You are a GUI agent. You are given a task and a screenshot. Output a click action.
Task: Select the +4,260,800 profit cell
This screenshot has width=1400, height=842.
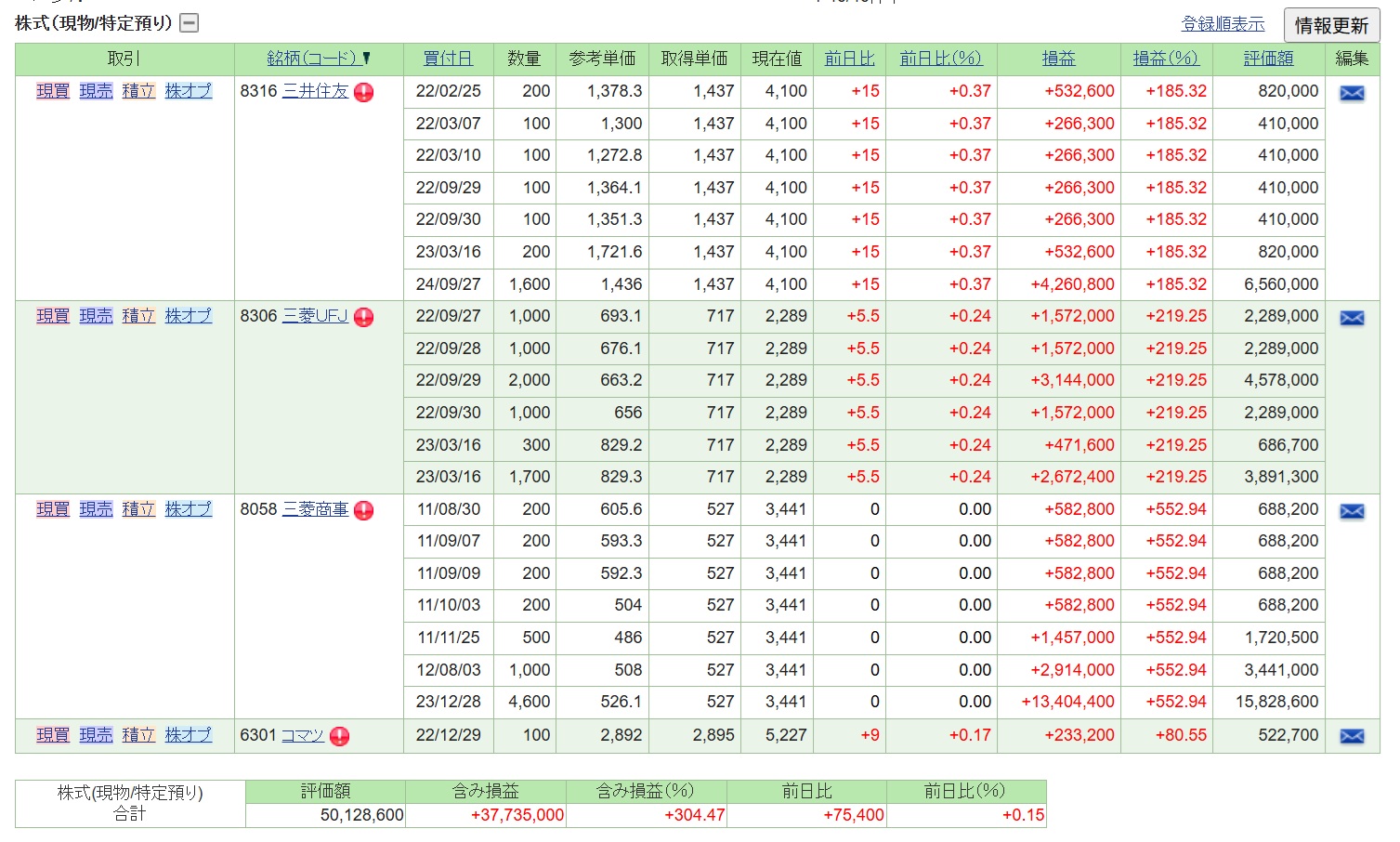click(x=1059, y=284)
